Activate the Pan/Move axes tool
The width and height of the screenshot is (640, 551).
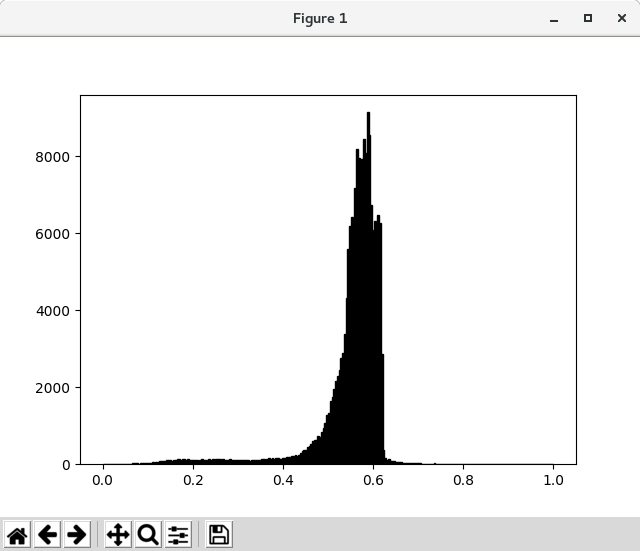118,534
